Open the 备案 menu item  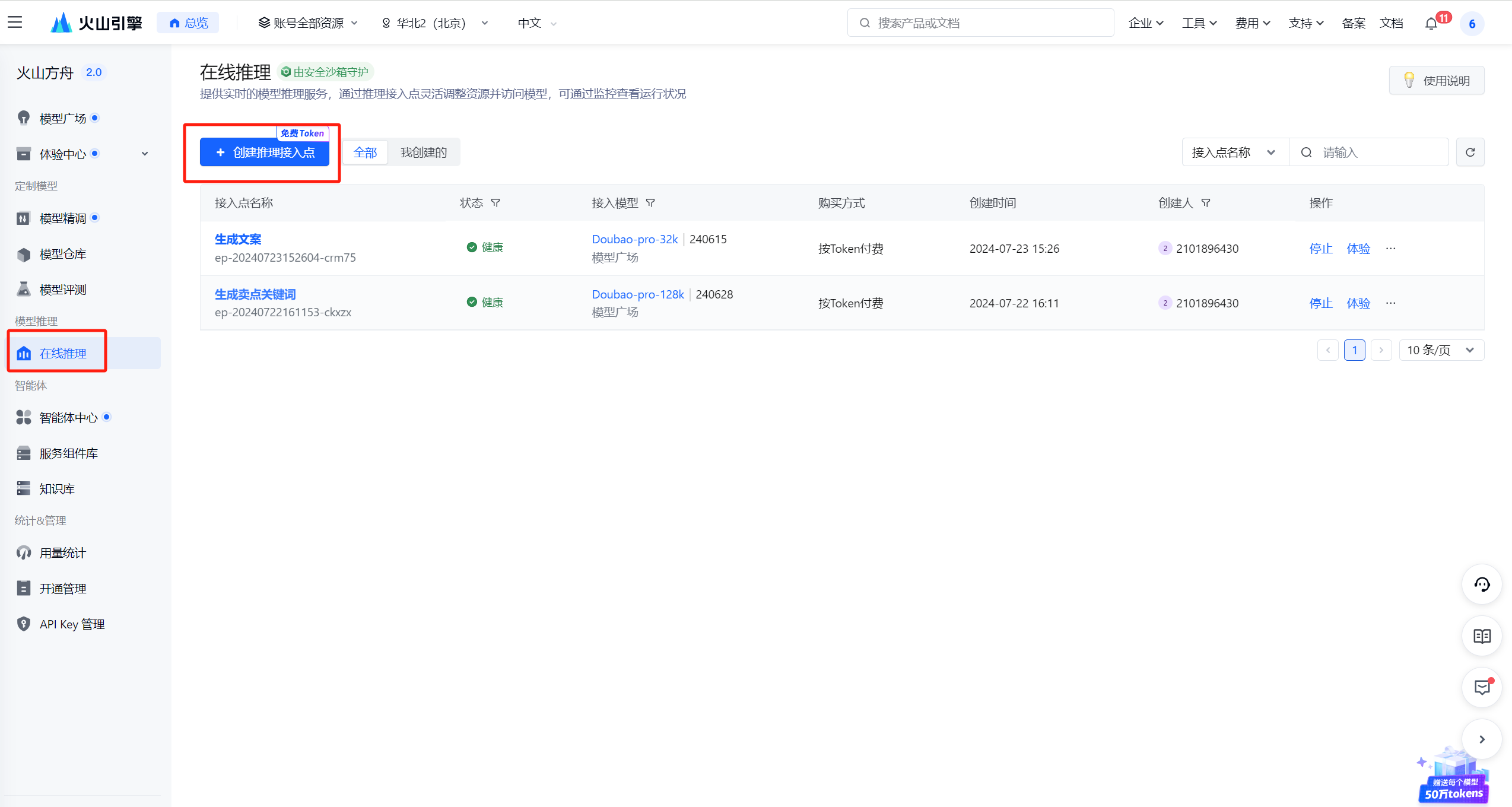1354,23
